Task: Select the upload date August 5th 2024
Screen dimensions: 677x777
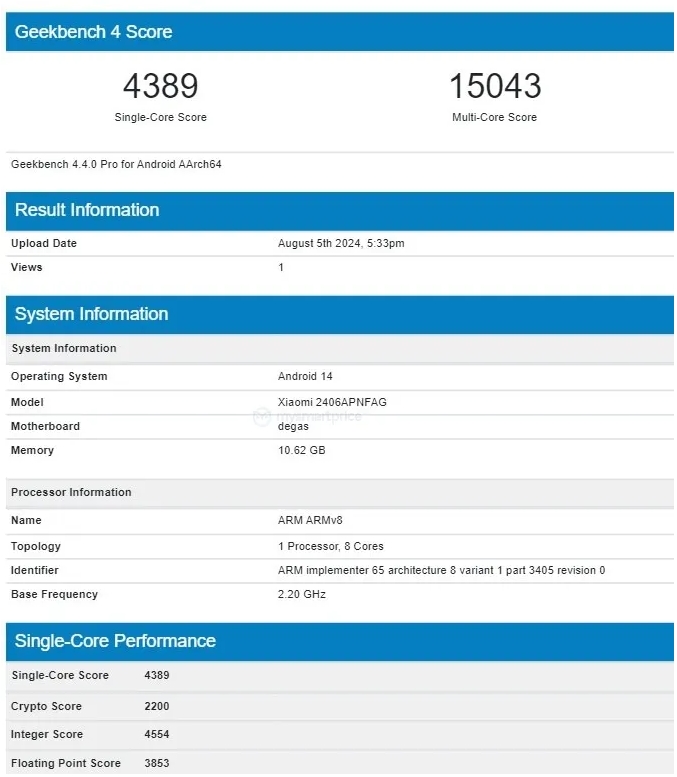Action: point(340,243)
